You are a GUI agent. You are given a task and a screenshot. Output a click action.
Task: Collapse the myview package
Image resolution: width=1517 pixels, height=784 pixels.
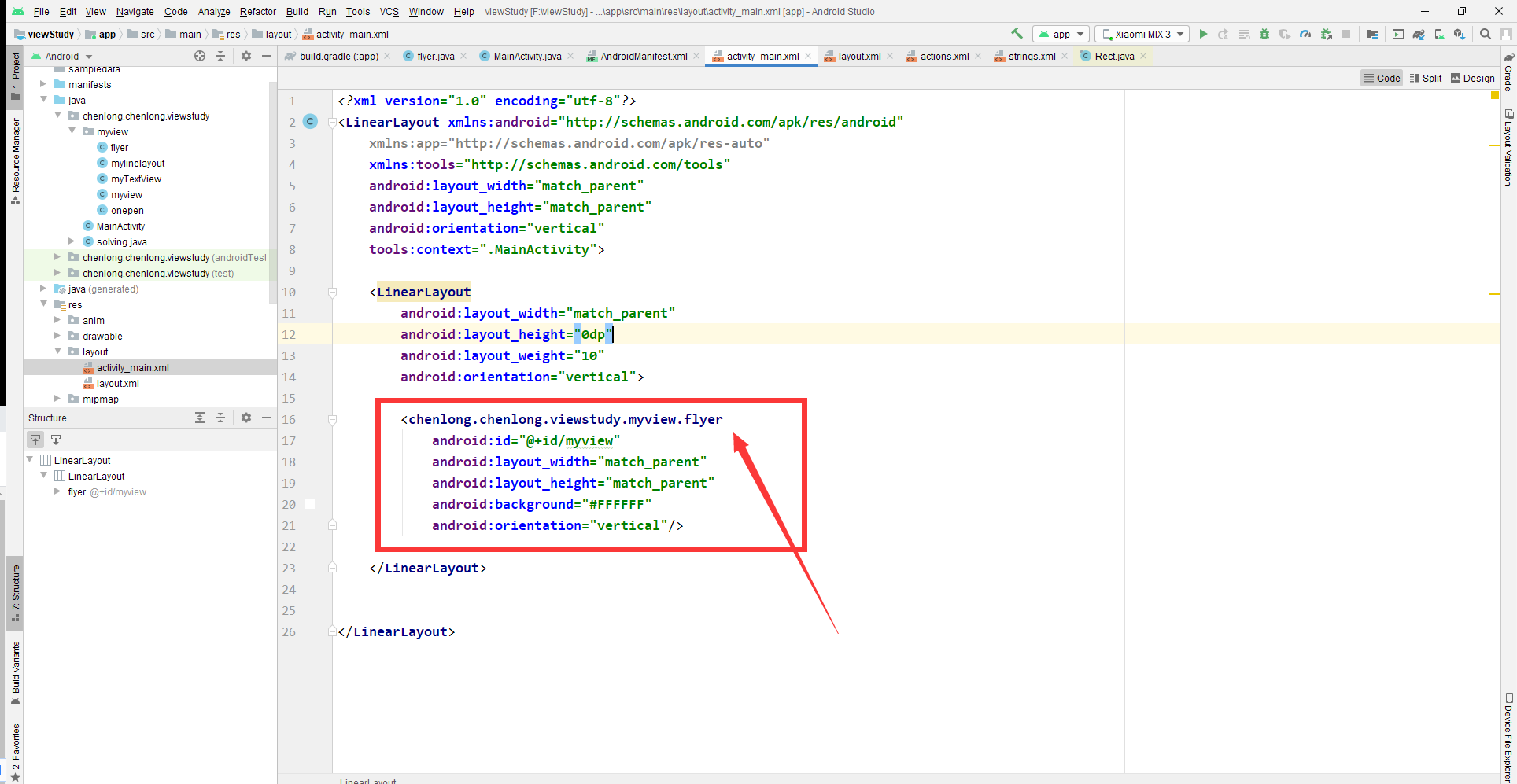pos(72,131)
